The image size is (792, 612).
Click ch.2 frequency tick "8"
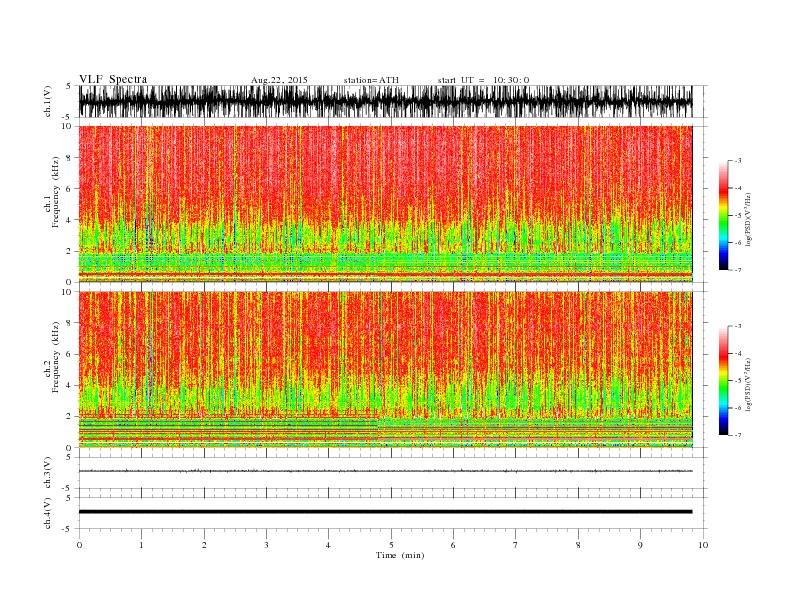[x=69, y=323]
